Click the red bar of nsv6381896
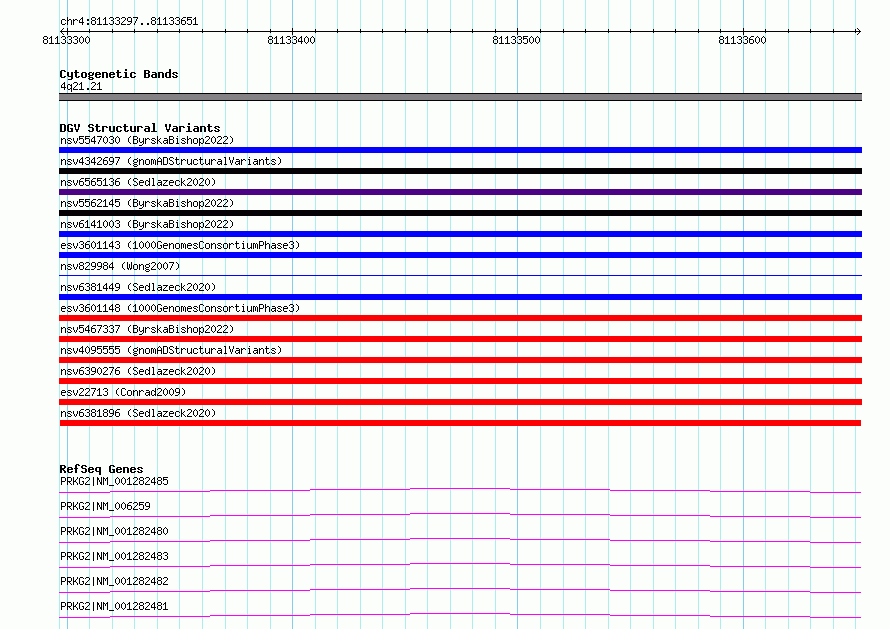The height and width of the screenshot is (629, 890). pos(460,423)
